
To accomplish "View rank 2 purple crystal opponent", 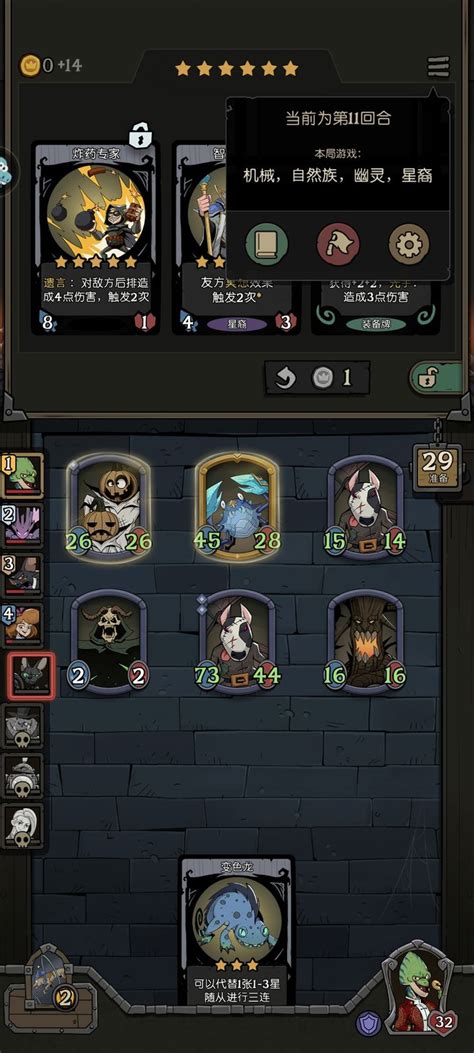I will click(x=23, y=525).
